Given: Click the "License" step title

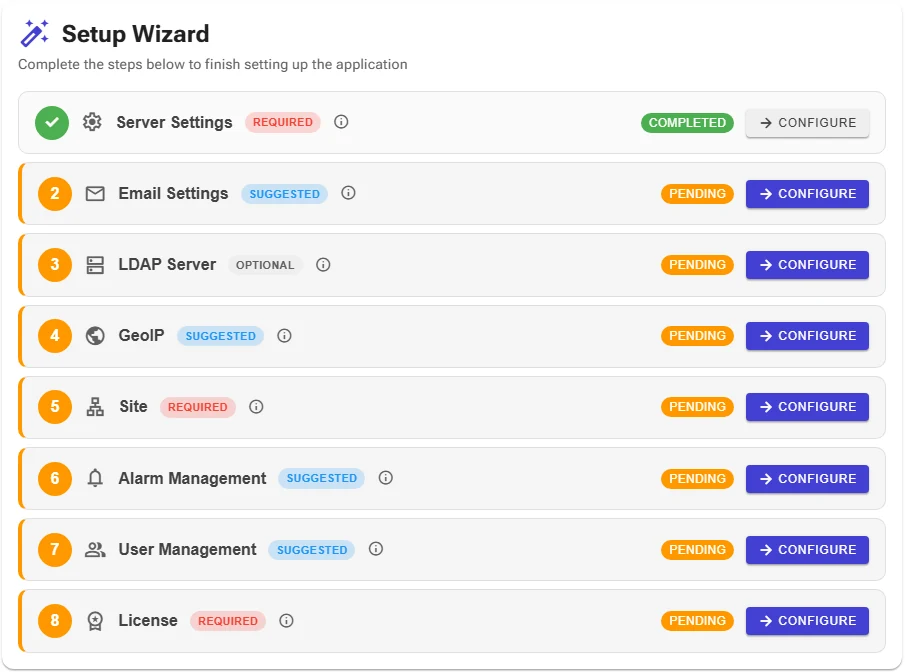Looking at the screenshot, I should (x=148, y=621).
